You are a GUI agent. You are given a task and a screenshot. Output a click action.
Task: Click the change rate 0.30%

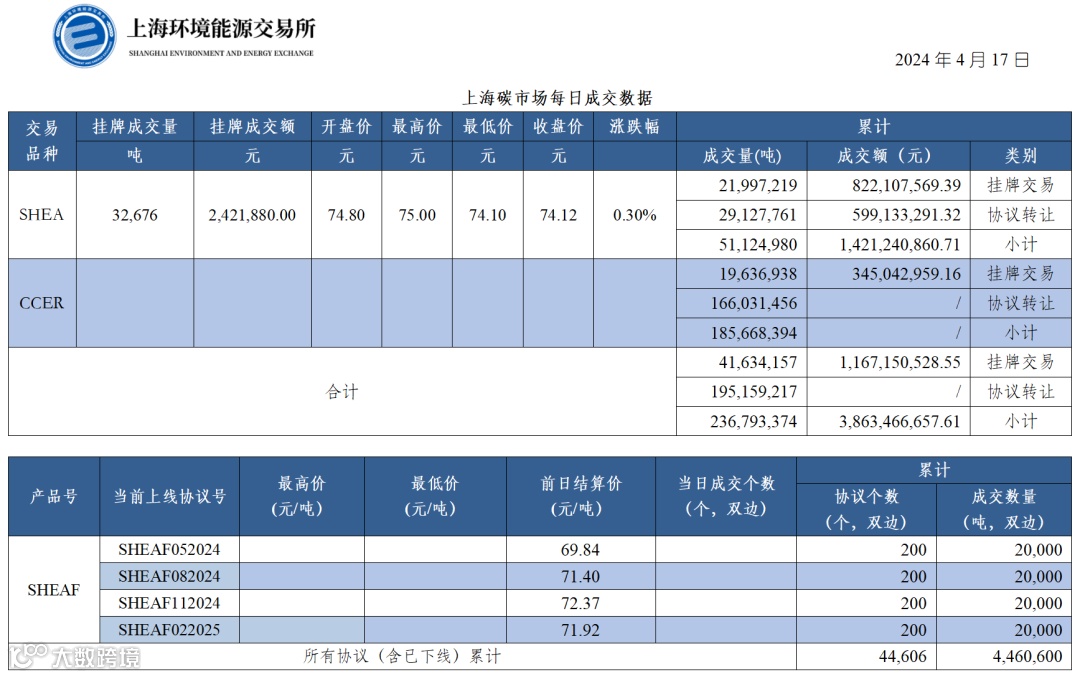(x=635, y=215)
